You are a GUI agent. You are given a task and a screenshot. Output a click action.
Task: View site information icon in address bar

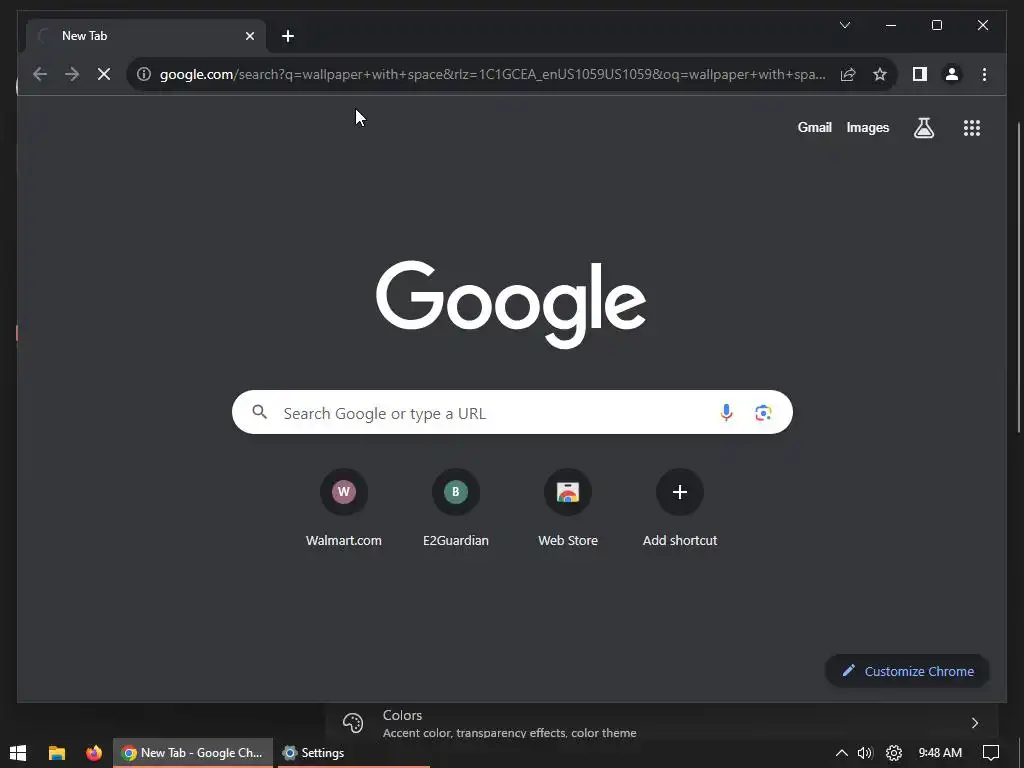click(144, 74)
